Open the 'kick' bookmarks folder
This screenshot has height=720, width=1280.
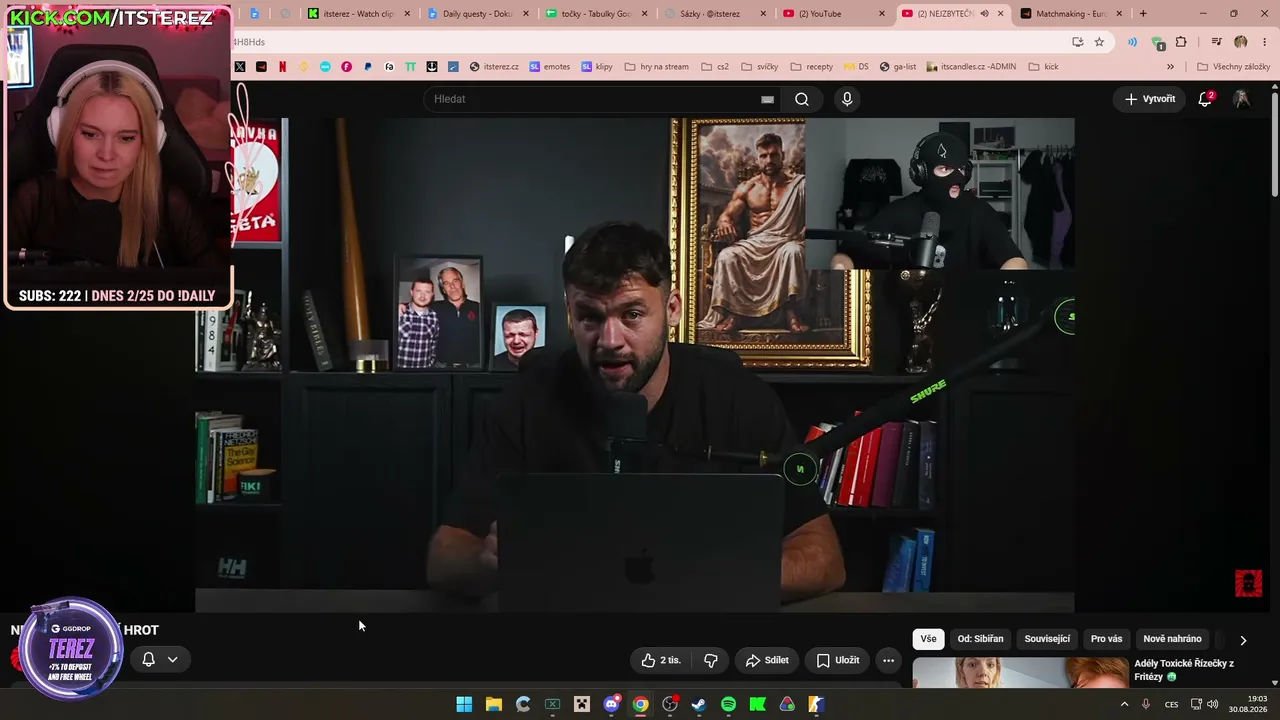point(1043,67)
